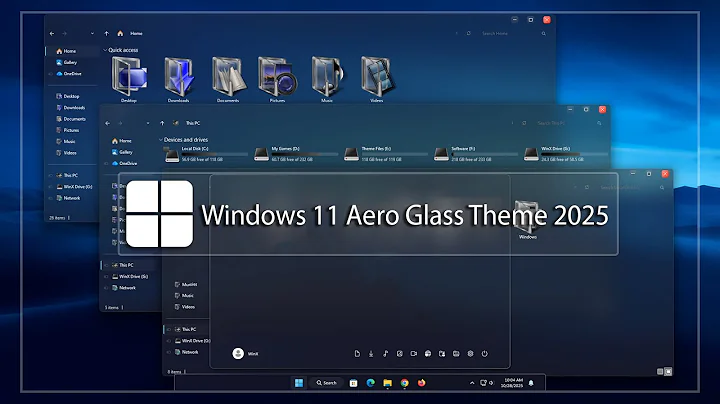Open the Pictures folder in Quick access
Screen dimensions: 720x404
point(277,79)
